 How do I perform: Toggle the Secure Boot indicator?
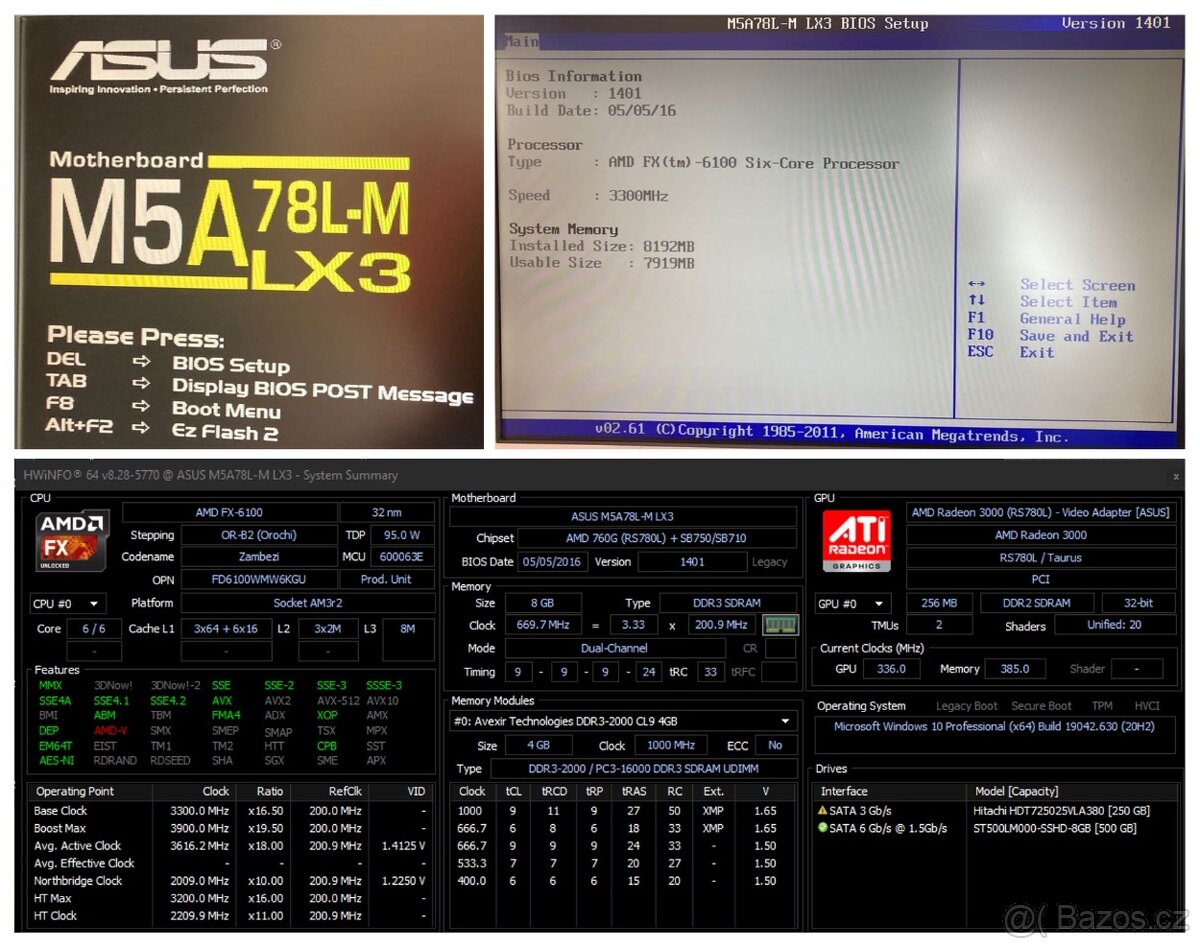[1041, 705]
